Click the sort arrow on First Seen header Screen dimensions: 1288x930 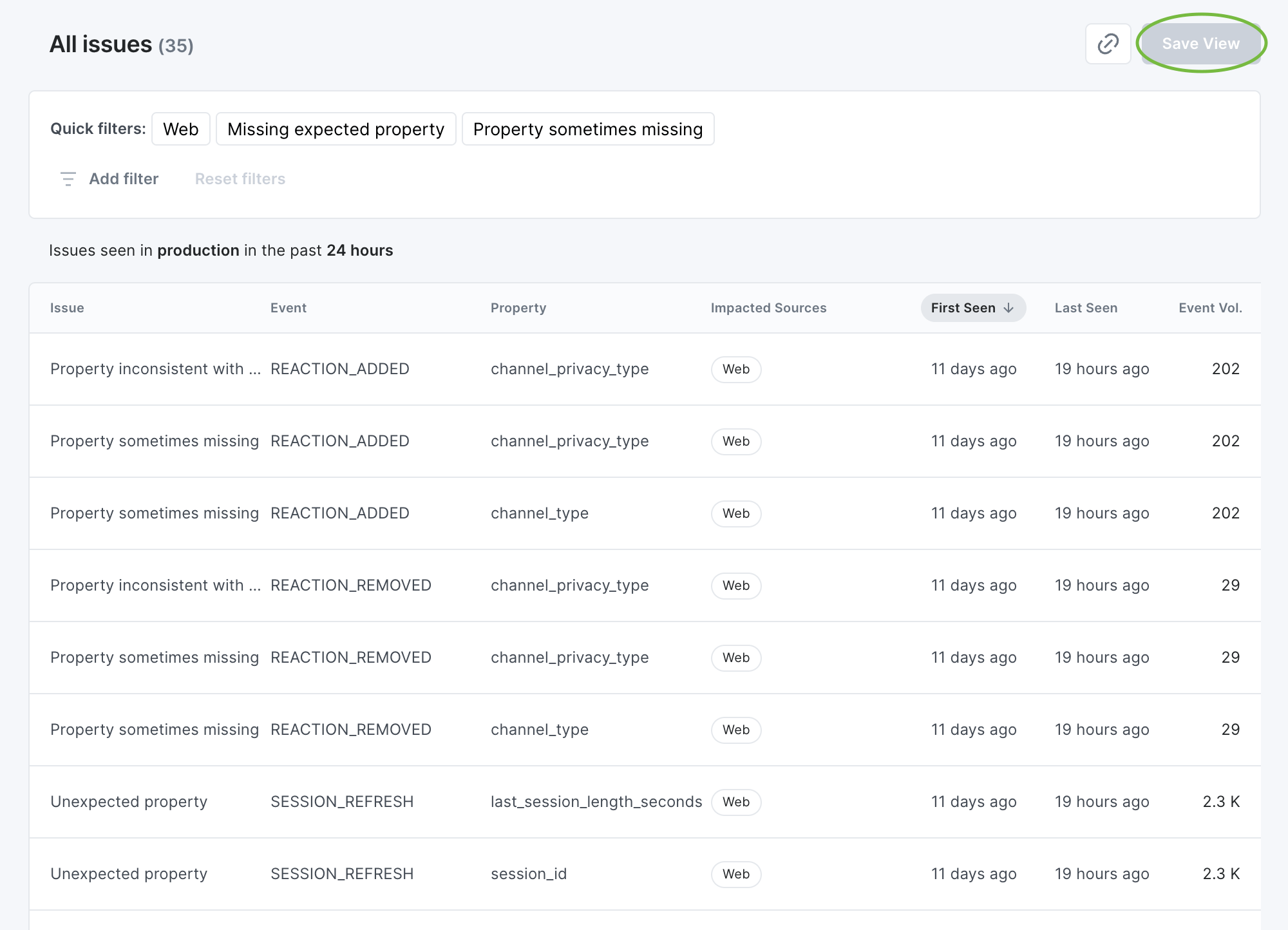[x=1008, y=308]
